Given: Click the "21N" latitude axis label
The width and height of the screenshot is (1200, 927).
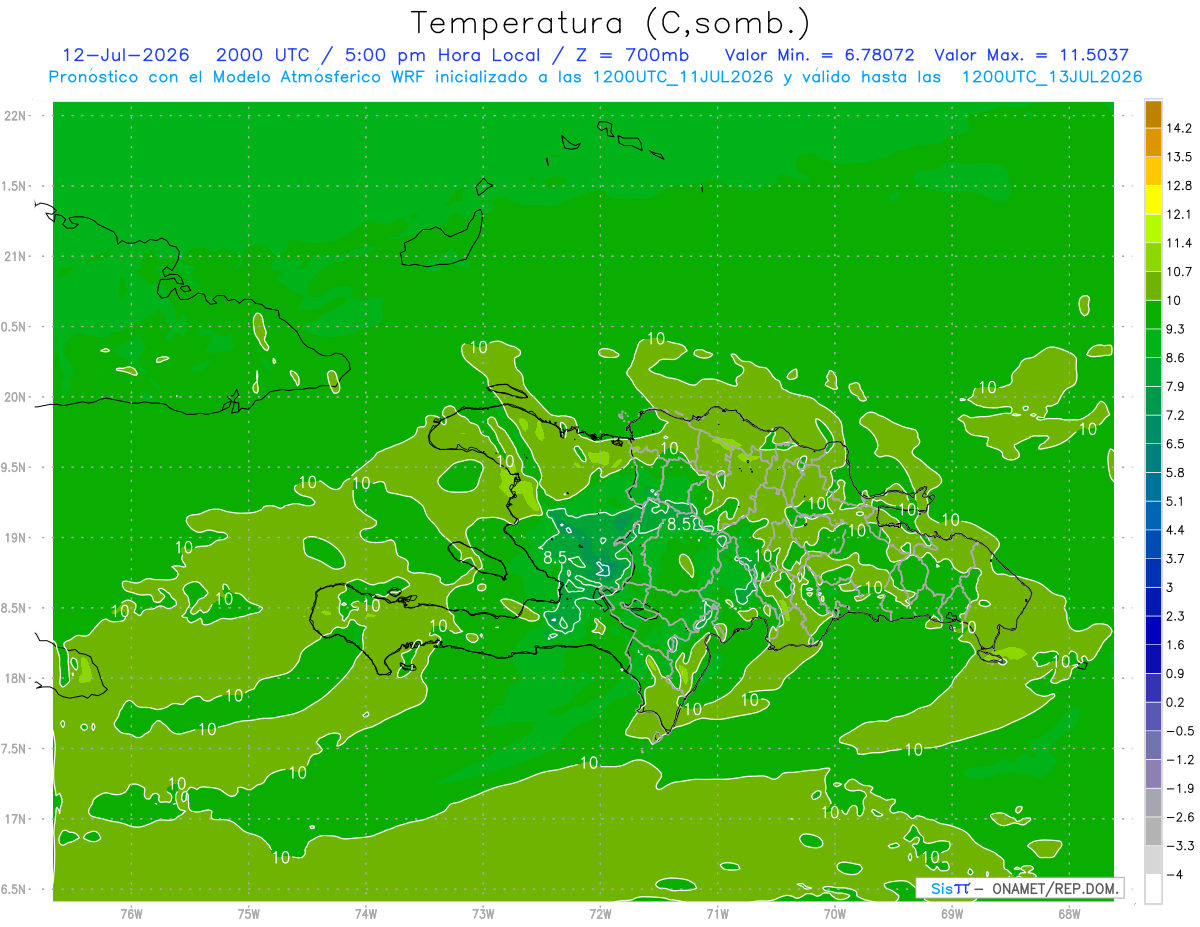Looking at the screenshot, I should (17, 257).
